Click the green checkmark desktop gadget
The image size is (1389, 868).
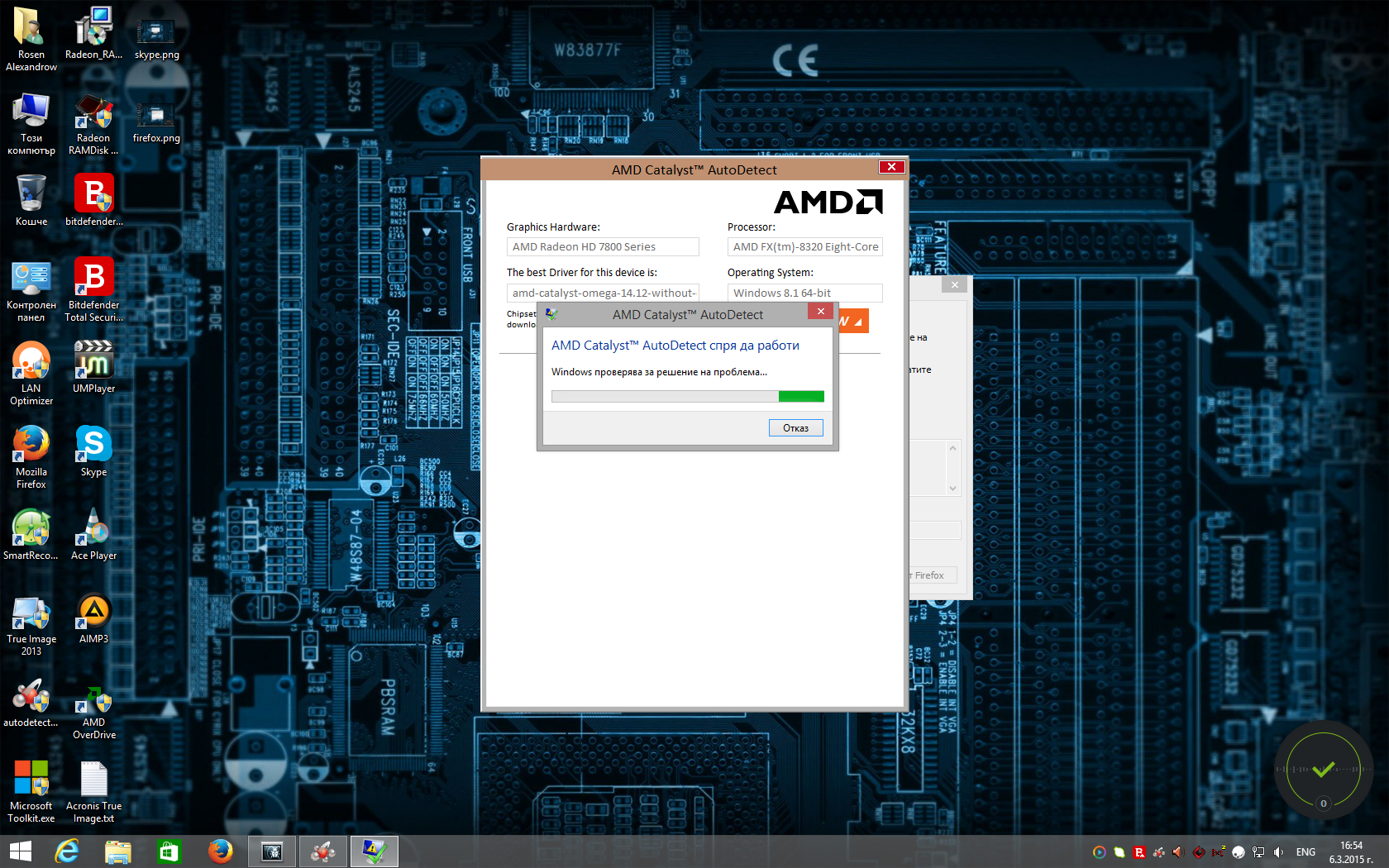1323,770
